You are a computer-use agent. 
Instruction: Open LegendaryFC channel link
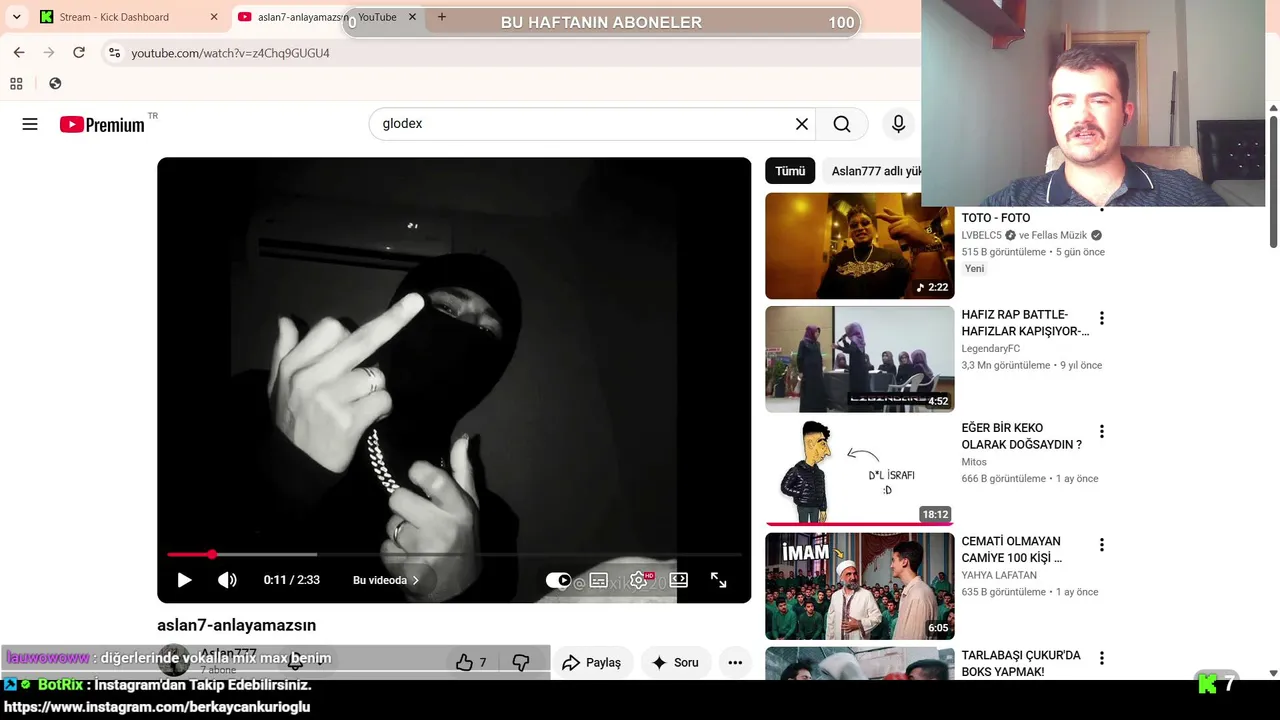[x=991, y=349]
